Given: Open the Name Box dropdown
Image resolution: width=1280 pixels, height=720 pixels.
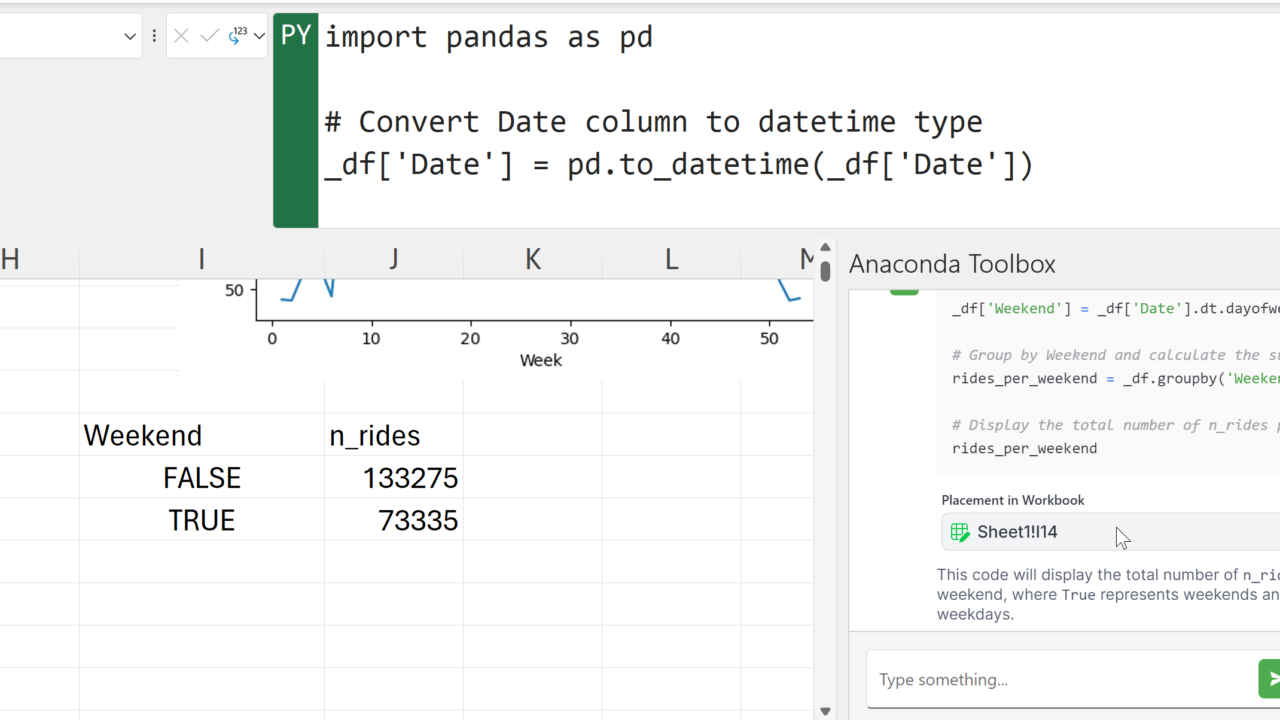Looking at the screenshot, I should (130, 36).
